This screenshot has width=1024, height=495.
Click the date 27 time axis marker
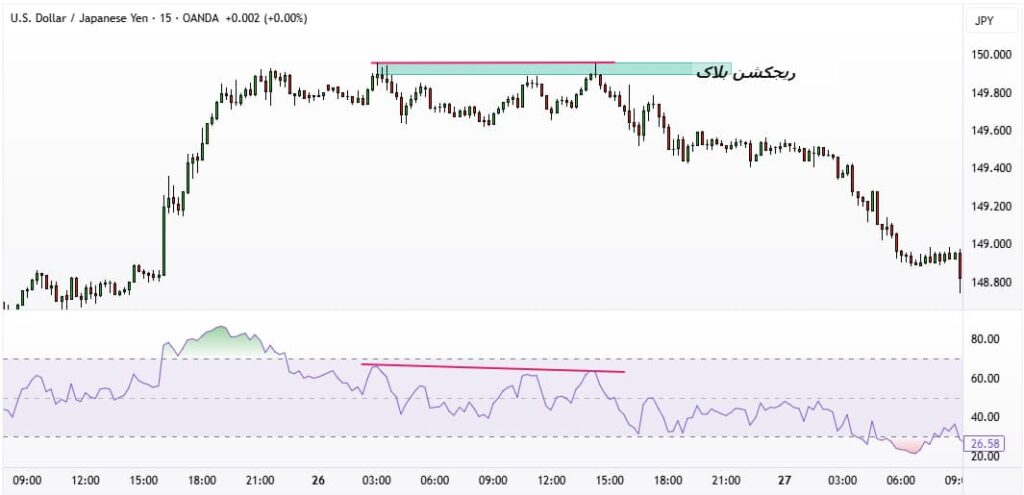pyautogui.click(x=786, y=480)
